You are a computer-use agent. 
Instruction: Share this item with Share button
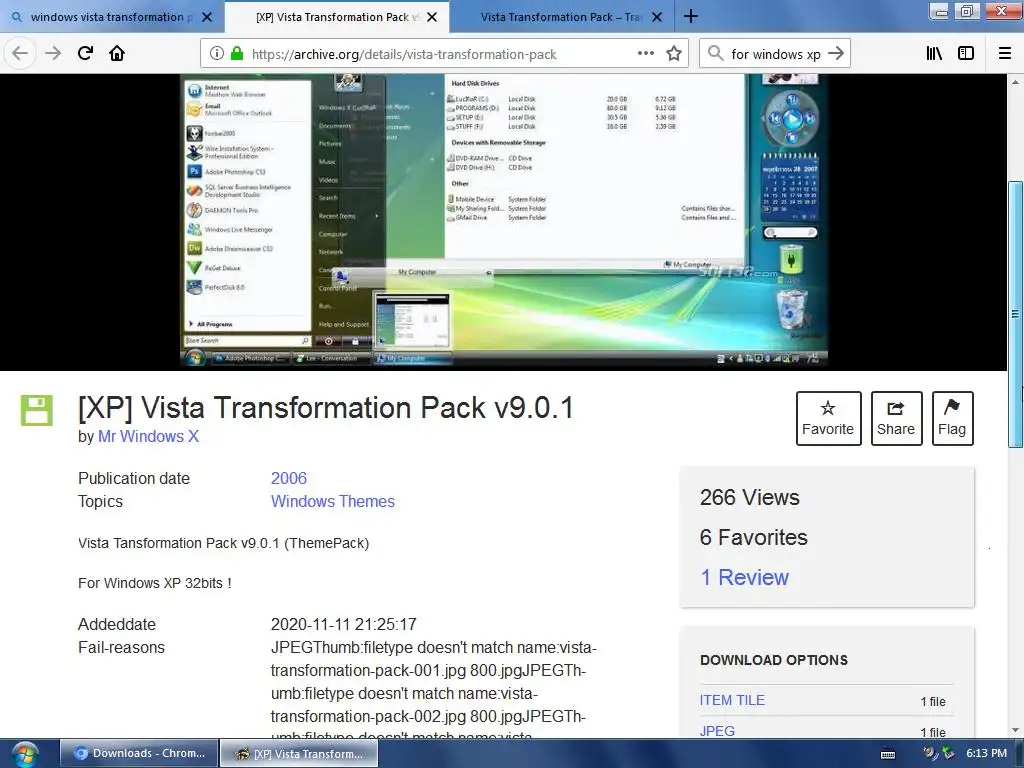(896, 419)
